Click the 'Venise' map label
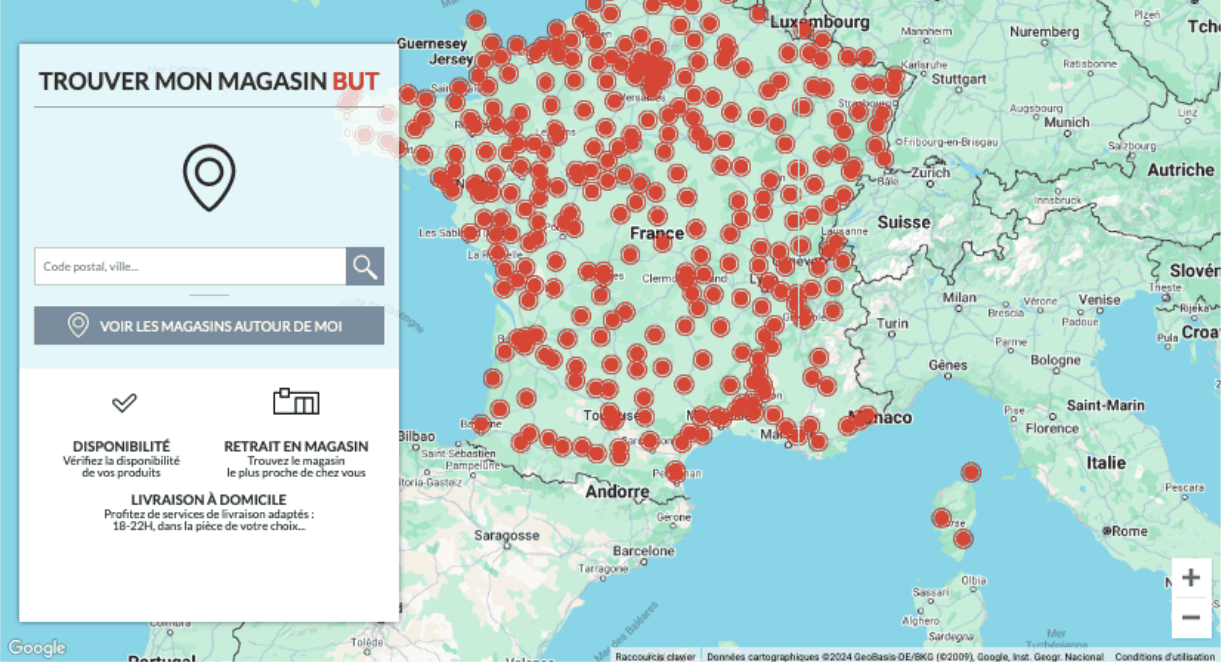This screenshot has height=662, width=1222. 1100,299
